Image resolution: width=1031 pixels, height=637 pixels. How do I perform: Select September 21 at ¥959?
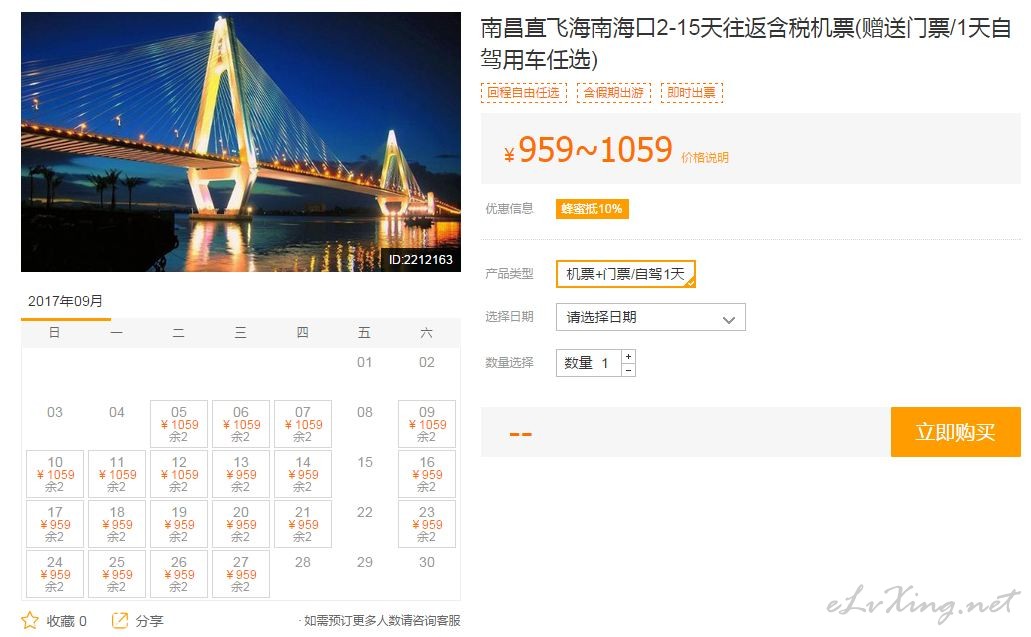[302, 524]
